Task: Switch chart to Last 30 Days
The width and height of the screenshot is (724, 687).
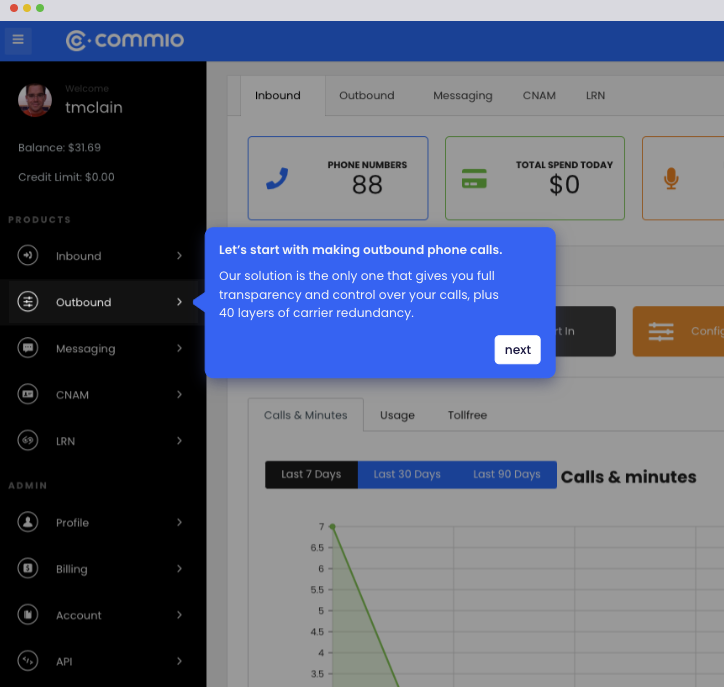Action: click(407, 474)
